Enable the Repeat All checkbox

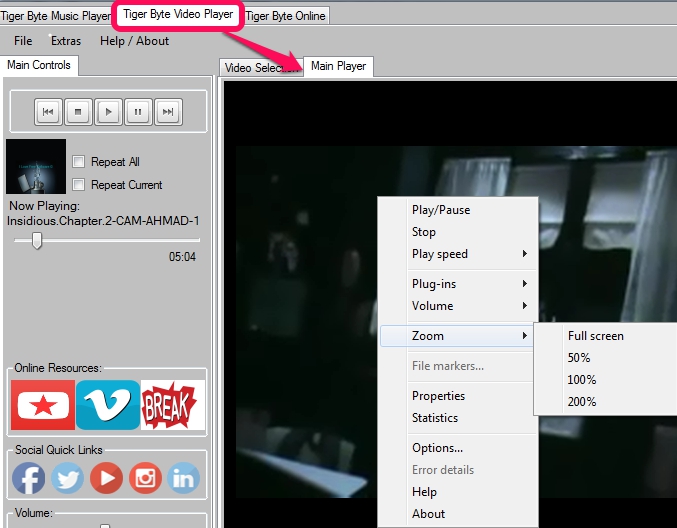pos(79,162)
